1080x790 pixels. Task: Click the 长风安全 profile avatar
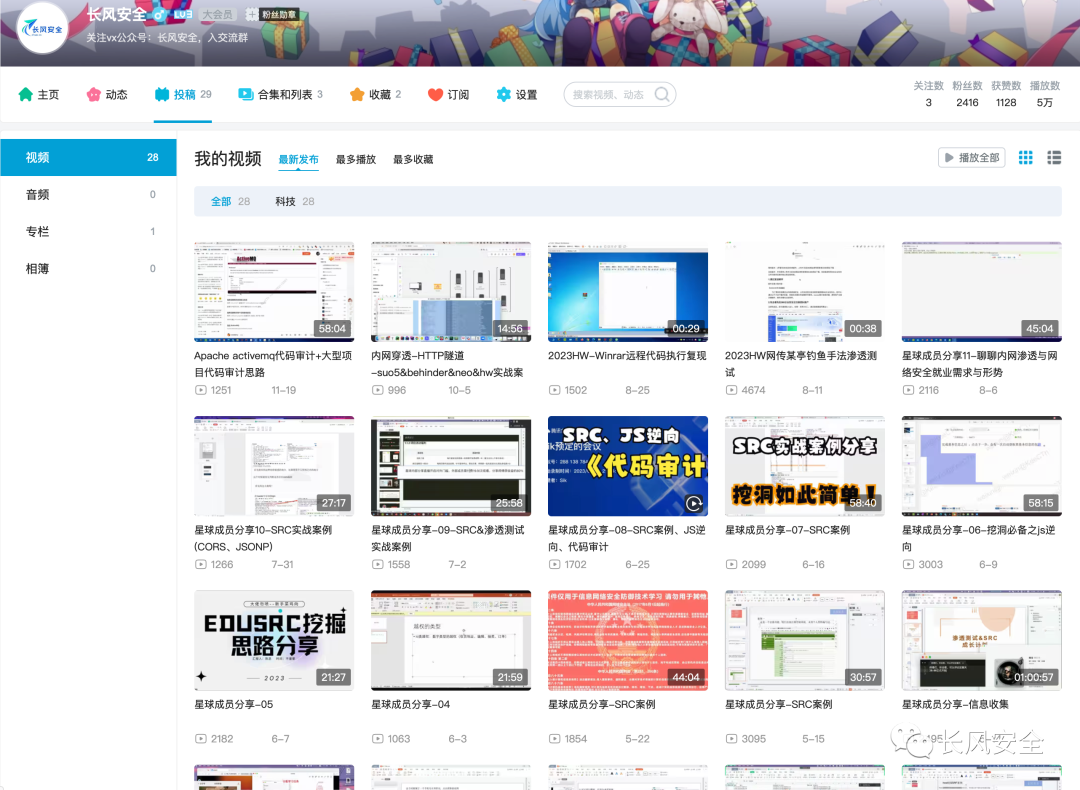pyautogui.click(x=42, y=28)
